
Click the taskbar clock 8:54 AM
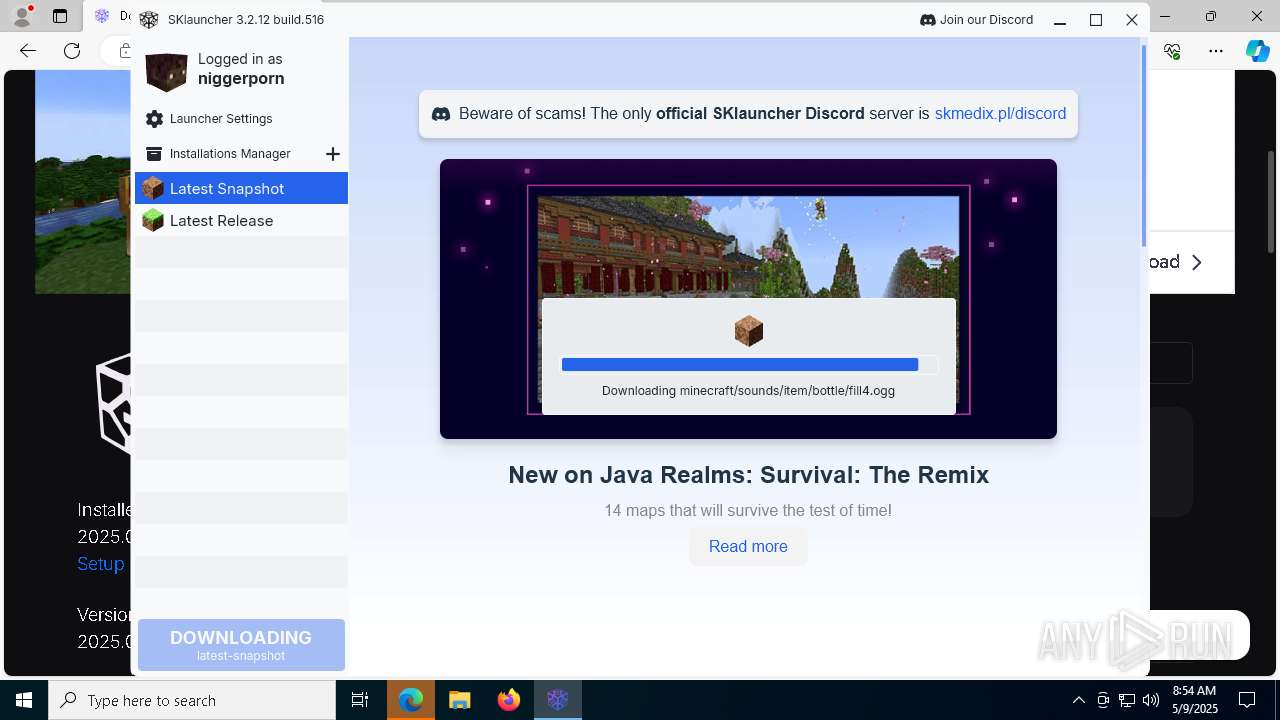[x=1194, y=700]
